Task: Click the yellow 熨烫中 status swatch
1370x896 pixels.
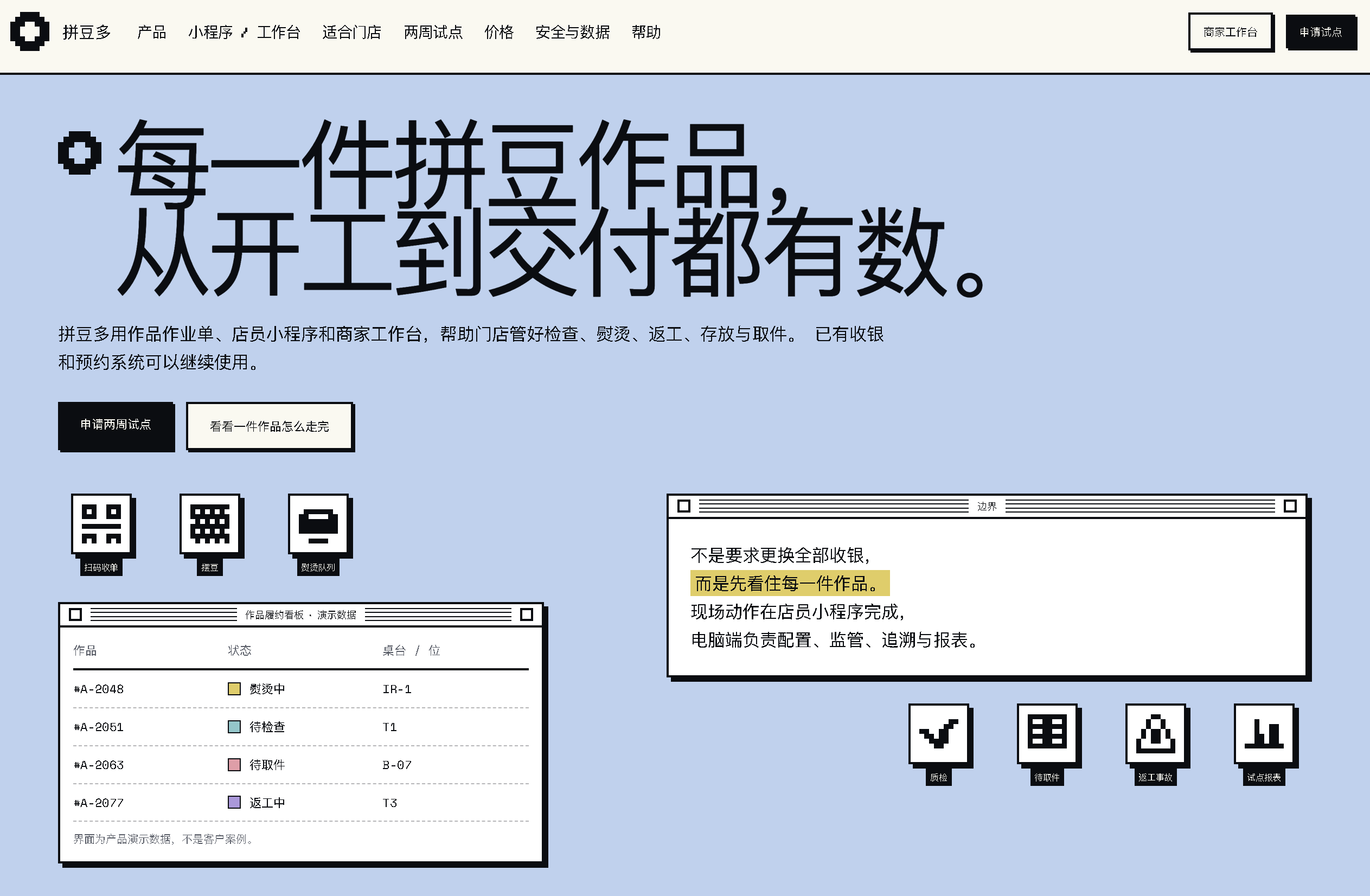Action: pos(234,689)
